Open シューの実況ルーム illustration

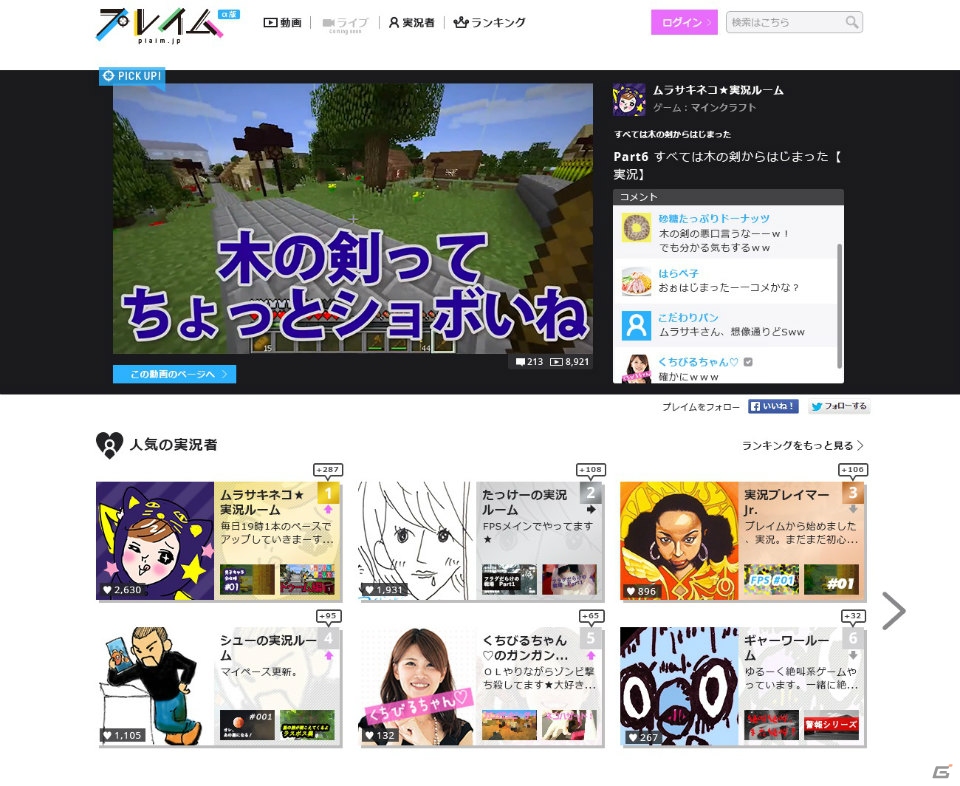click(x=155, y=687)
